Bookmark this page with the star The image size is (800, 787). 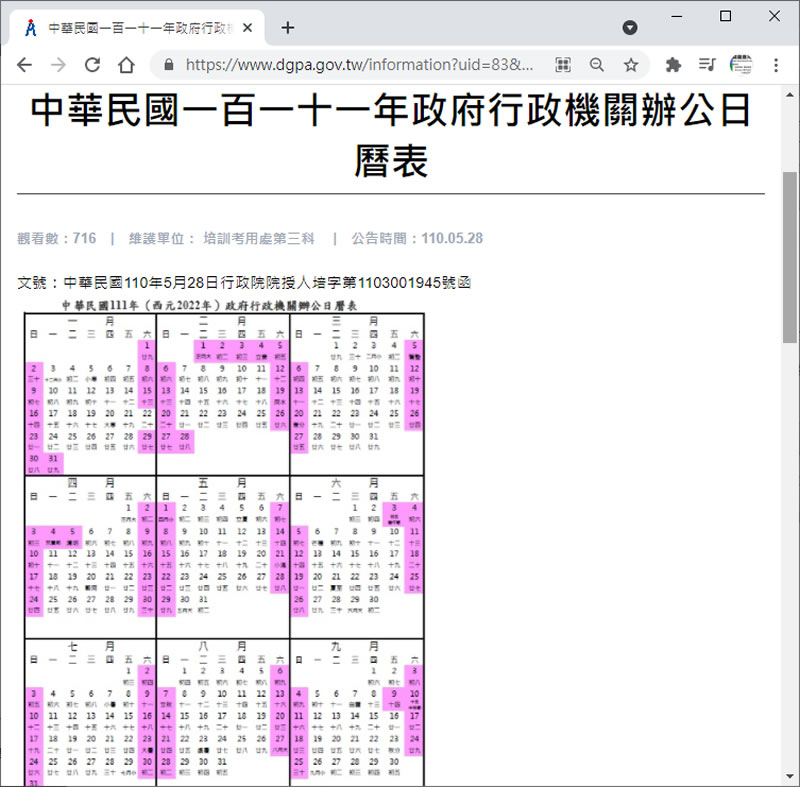(x=631, y=65)
